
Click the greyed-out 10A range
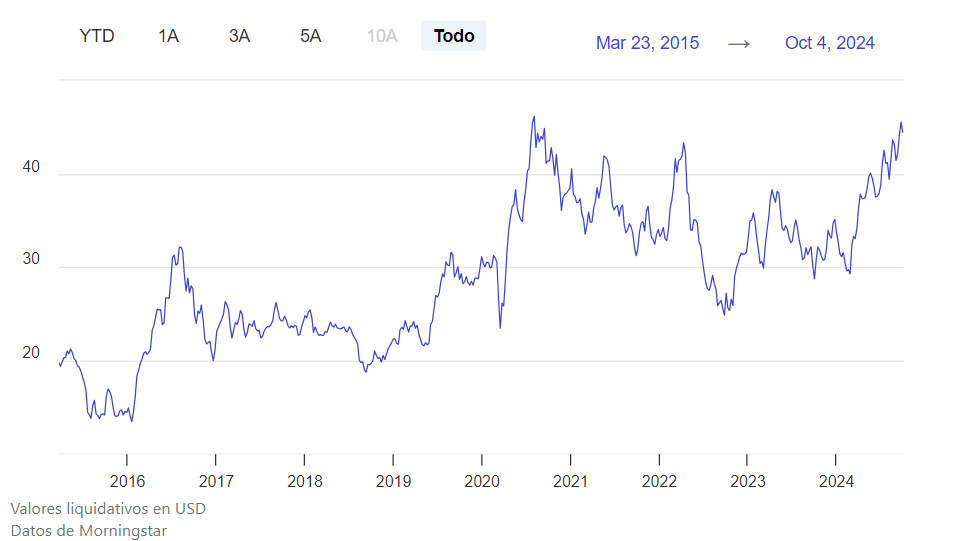(x=382, y=36)
